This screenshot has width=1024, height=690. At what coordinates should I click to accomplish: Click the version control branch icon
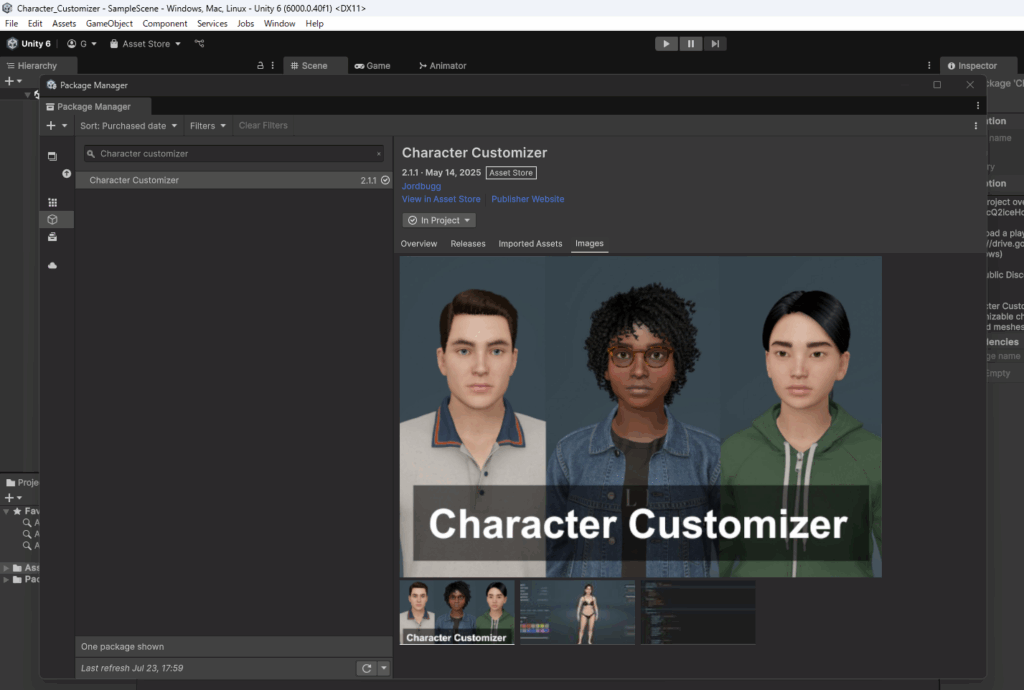199,44
